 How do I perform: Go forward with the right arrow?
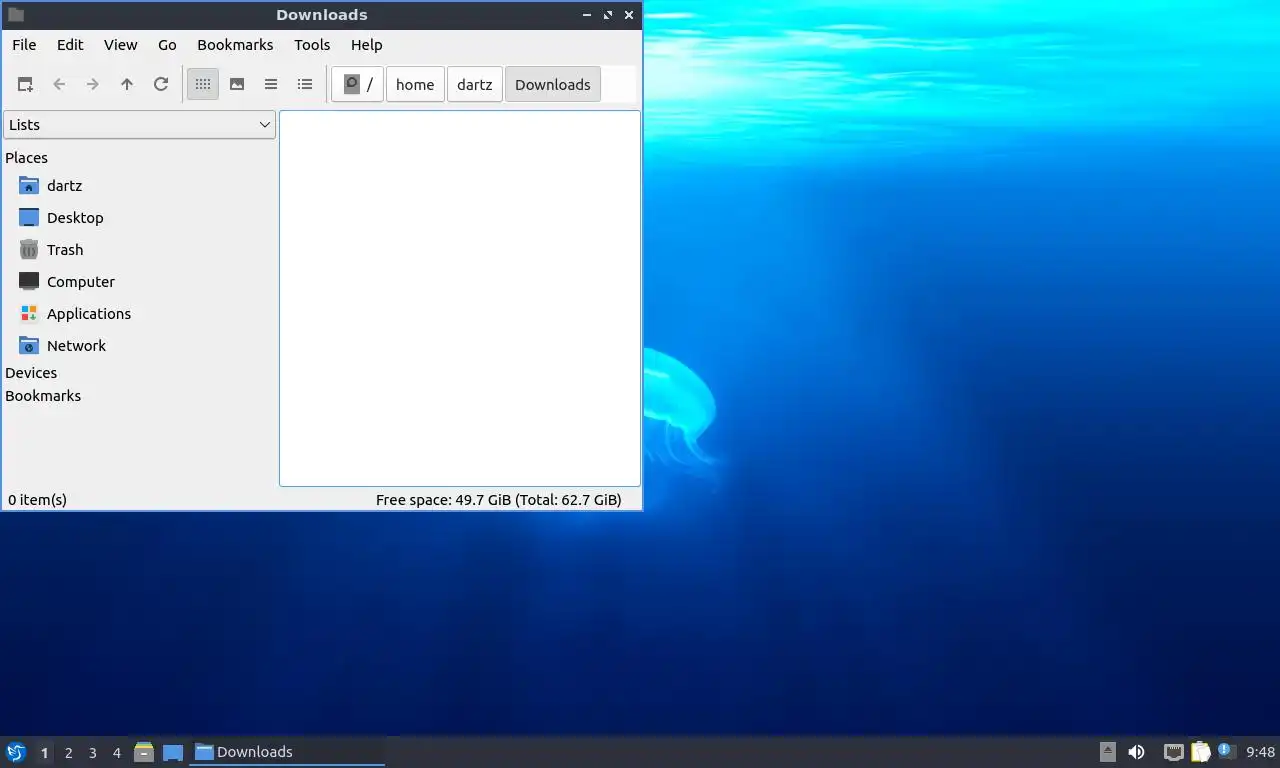point(93,85)
